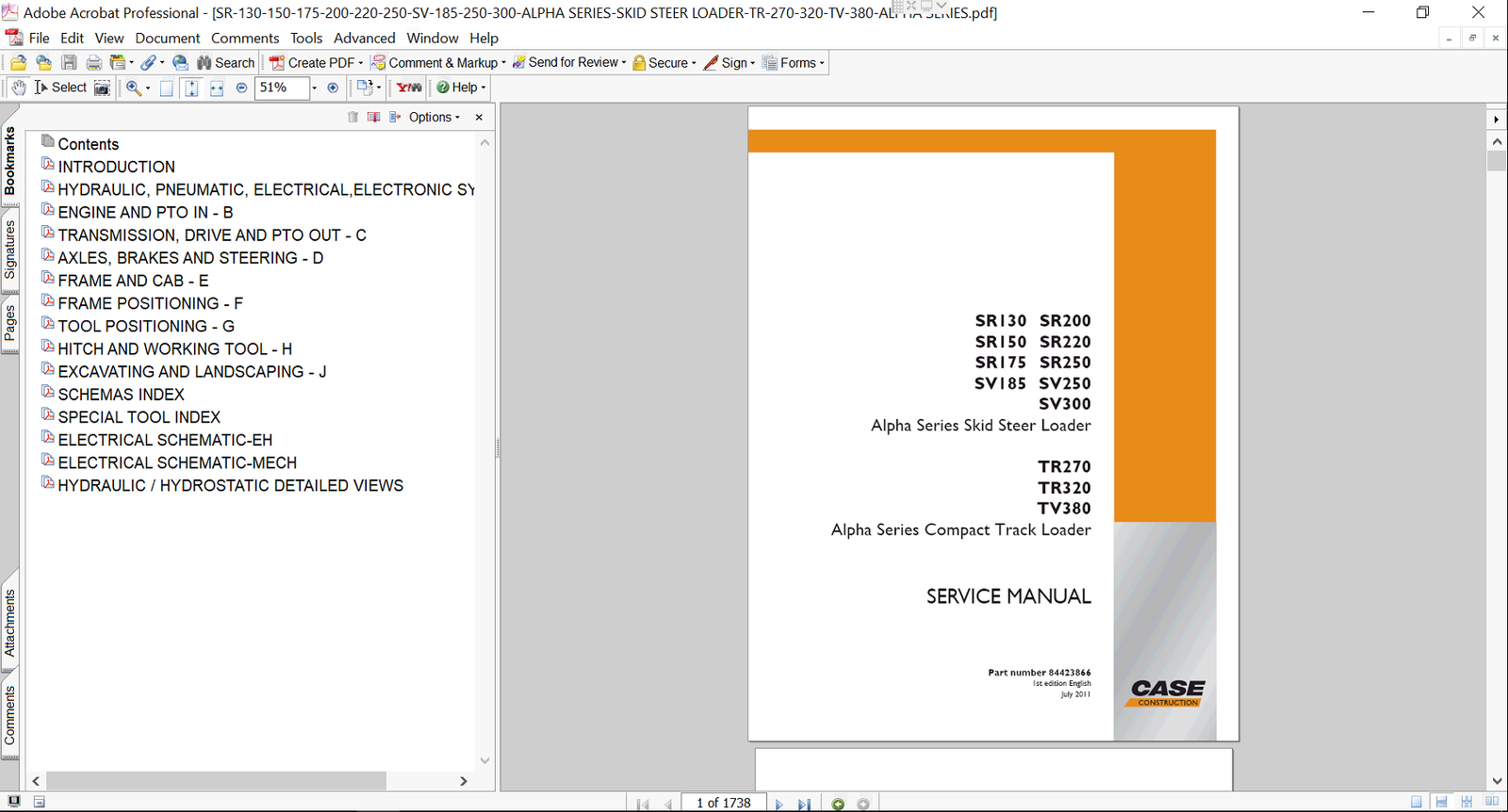Toggle Single Page layout in status bar

[1417, 803]
